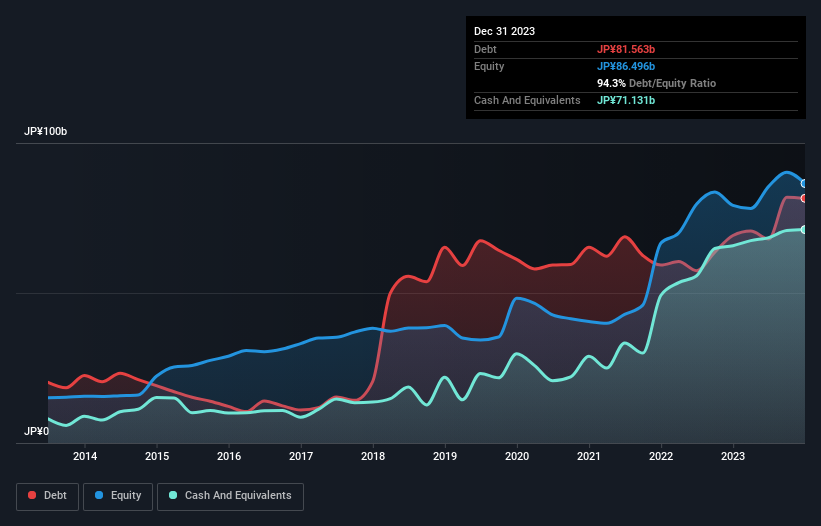The height and width of the screenshot is (526, 821).
Task: Toggle the Equity series legend button
Action: pyautogui.click(x=118, y=496)
